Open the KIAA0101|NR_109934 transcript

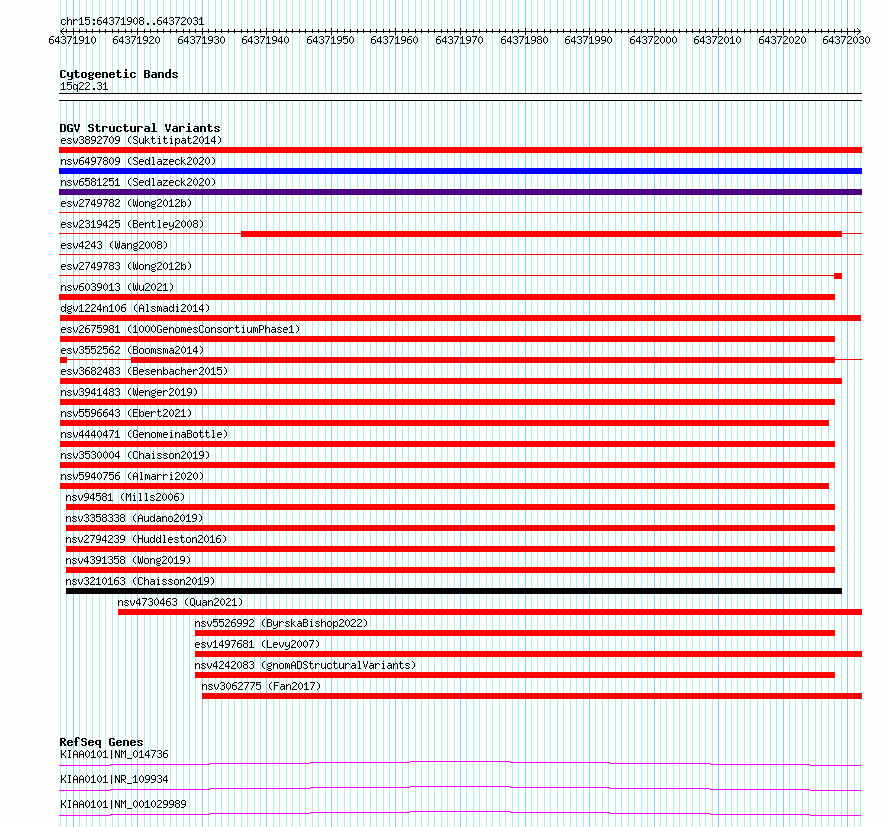[114, 779]
